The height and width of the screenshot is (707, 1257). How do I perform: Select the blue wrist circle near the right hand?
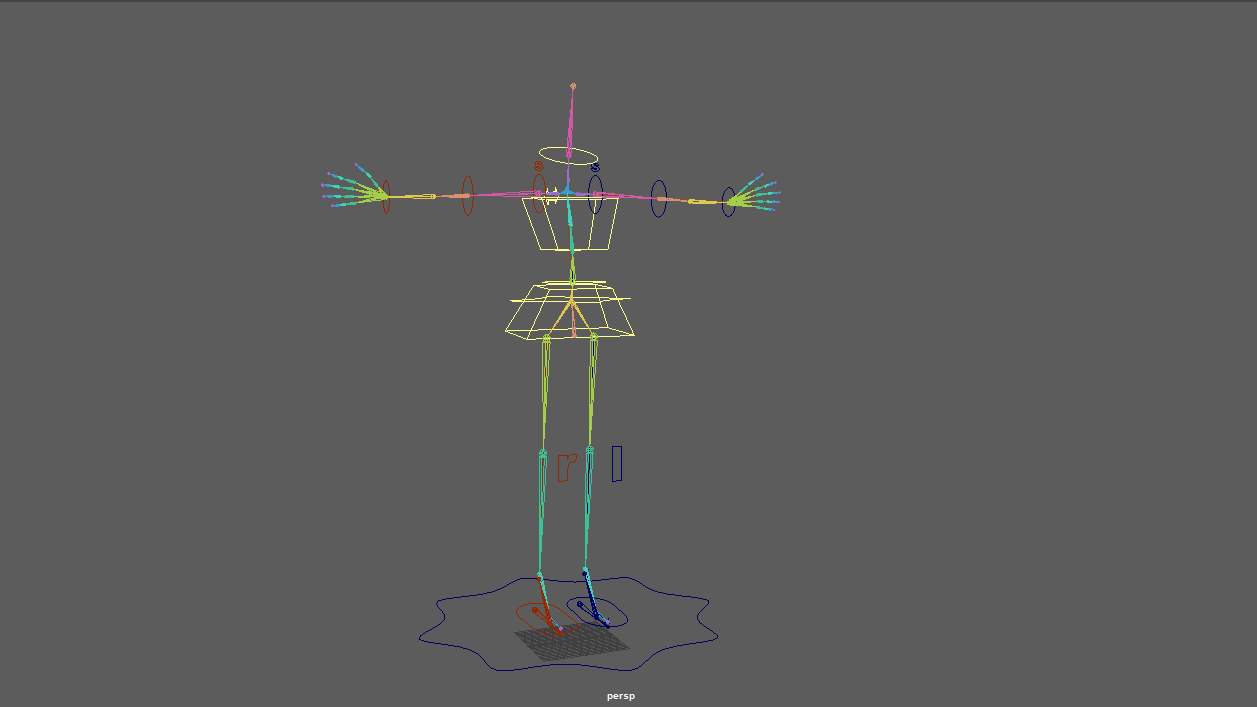pos(727,198)
